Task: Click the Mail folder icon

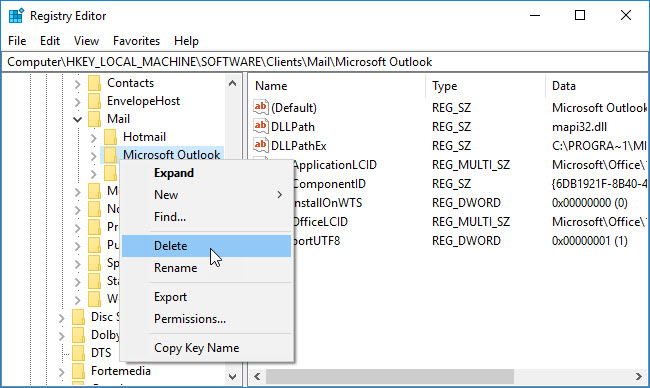Action: (x=95, y=119)
